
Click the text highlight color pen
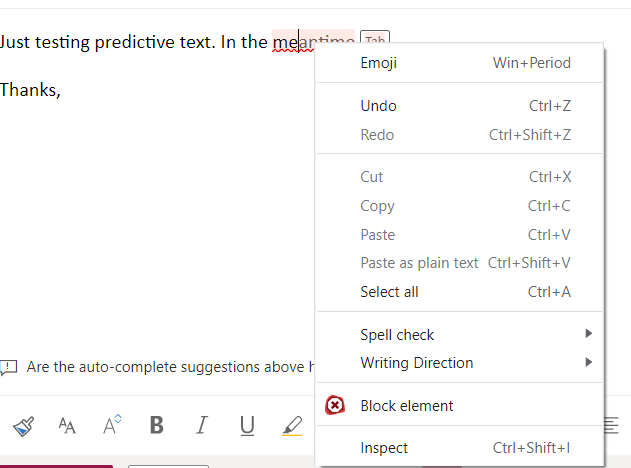291,425
